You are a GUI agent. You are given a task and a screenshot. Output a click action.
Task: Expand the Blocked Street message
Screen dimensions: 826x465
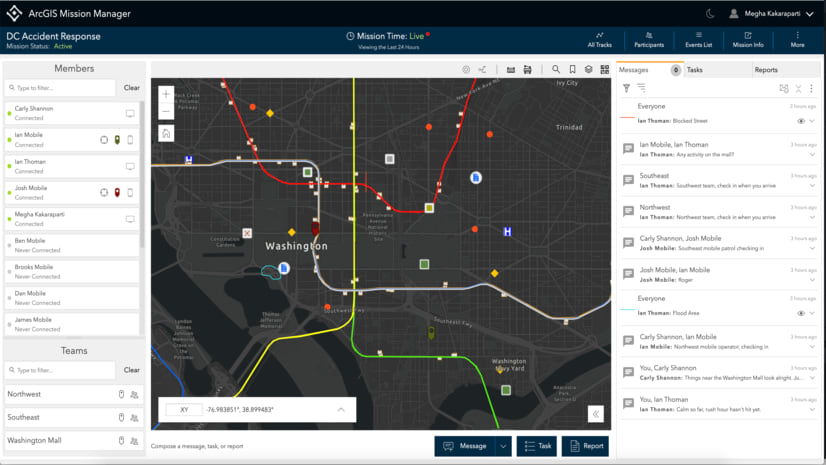click(x=812, y=121)
